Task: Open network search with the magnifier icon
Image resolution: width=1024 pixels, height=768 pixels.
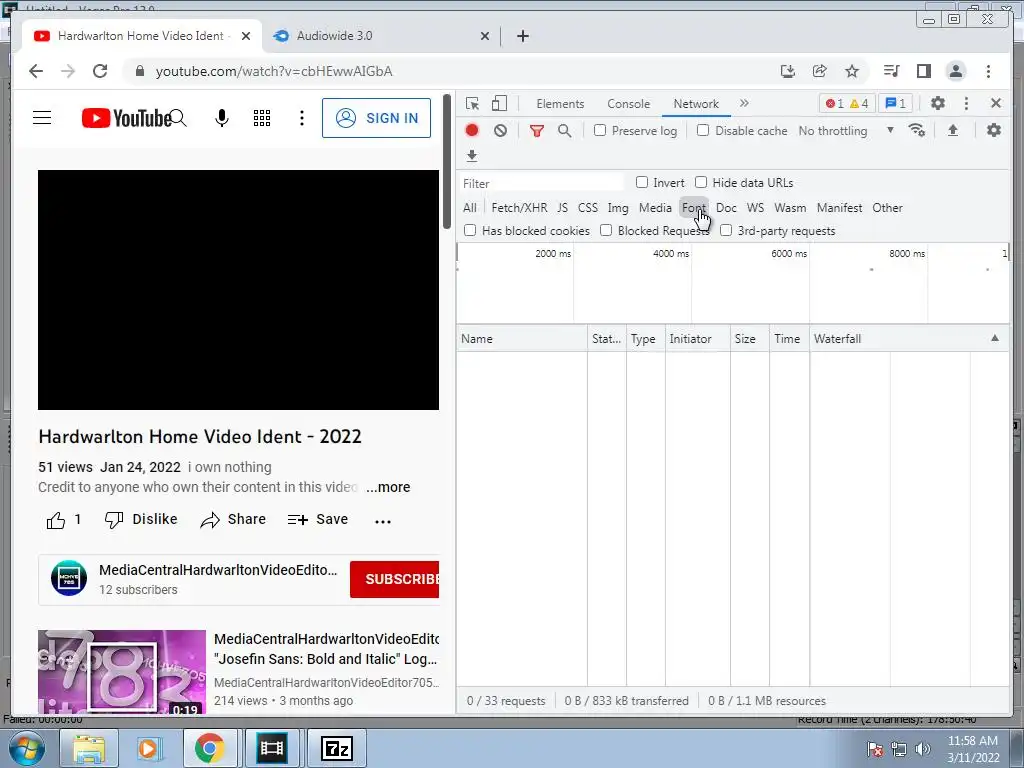Action: click(x=565, y=131)
